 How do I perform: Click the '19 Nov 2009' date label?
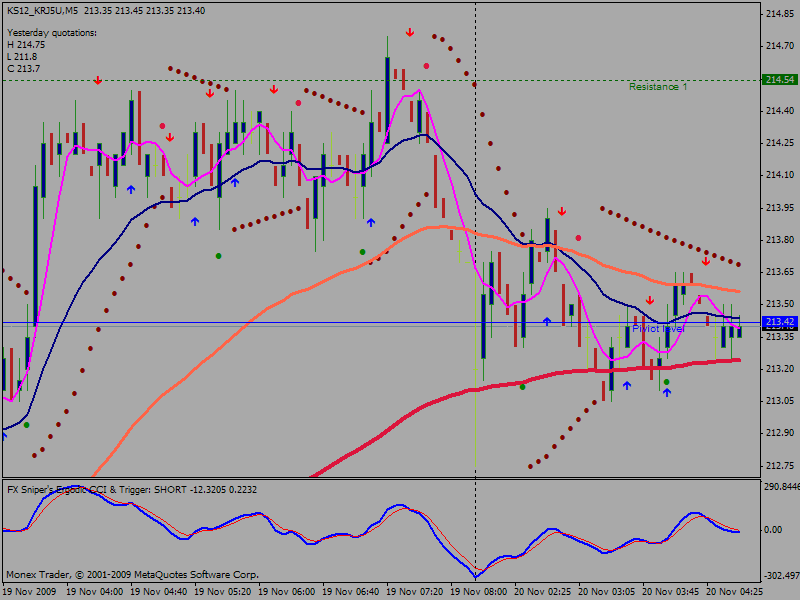click(x=30, y=592)
